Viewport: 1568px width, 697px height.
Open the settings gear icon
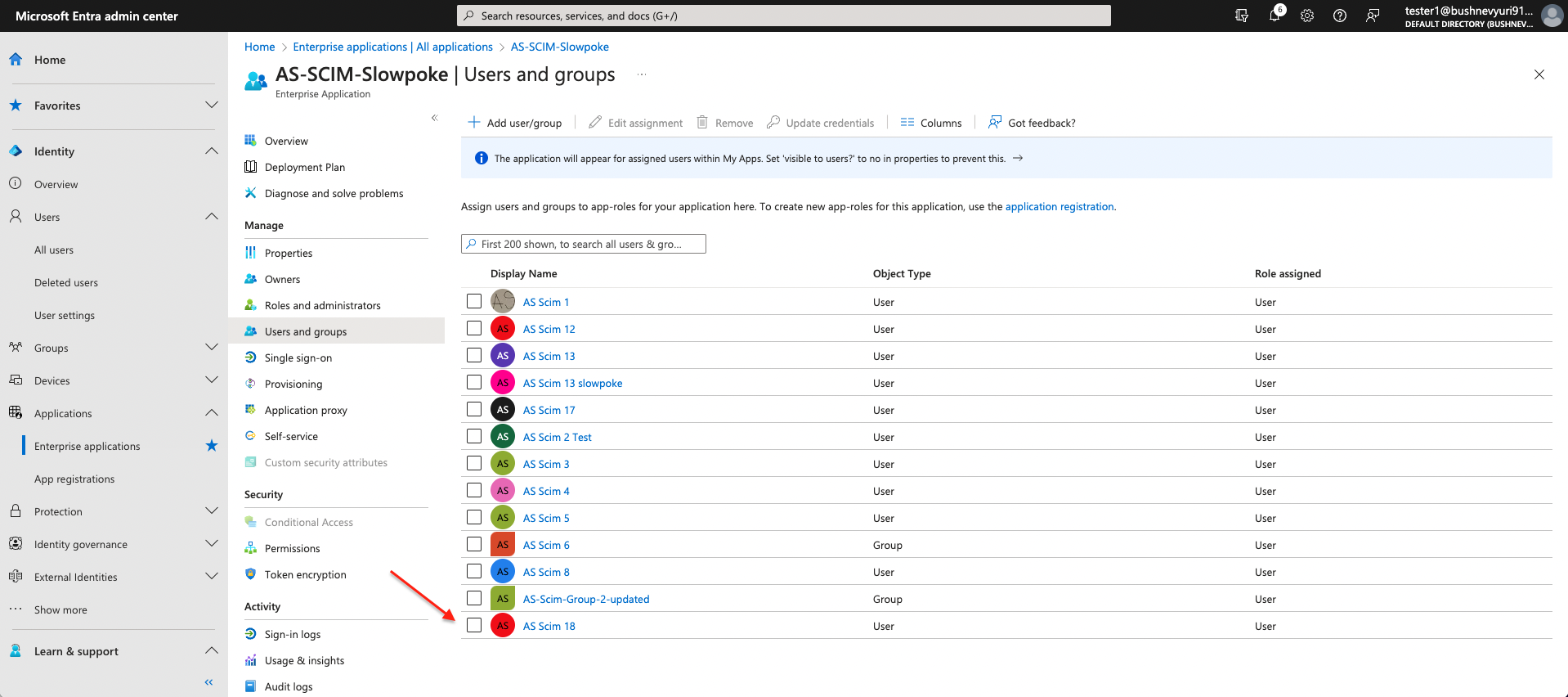coord(1307,16)
